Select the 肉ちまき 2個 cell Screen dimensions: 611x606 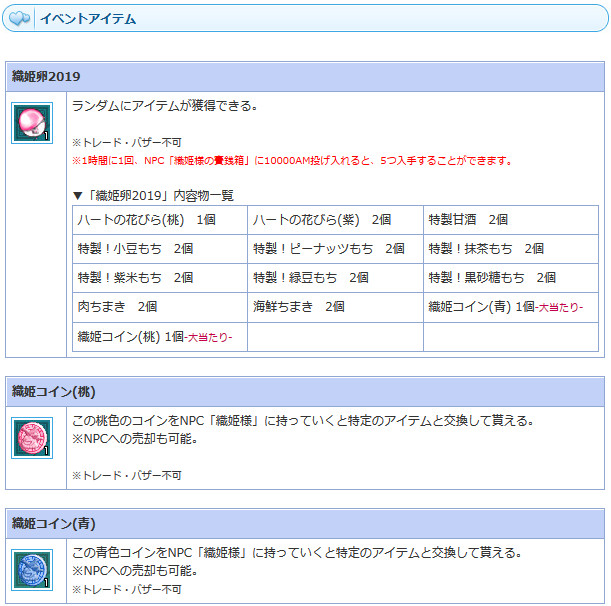tap(160, 307)
